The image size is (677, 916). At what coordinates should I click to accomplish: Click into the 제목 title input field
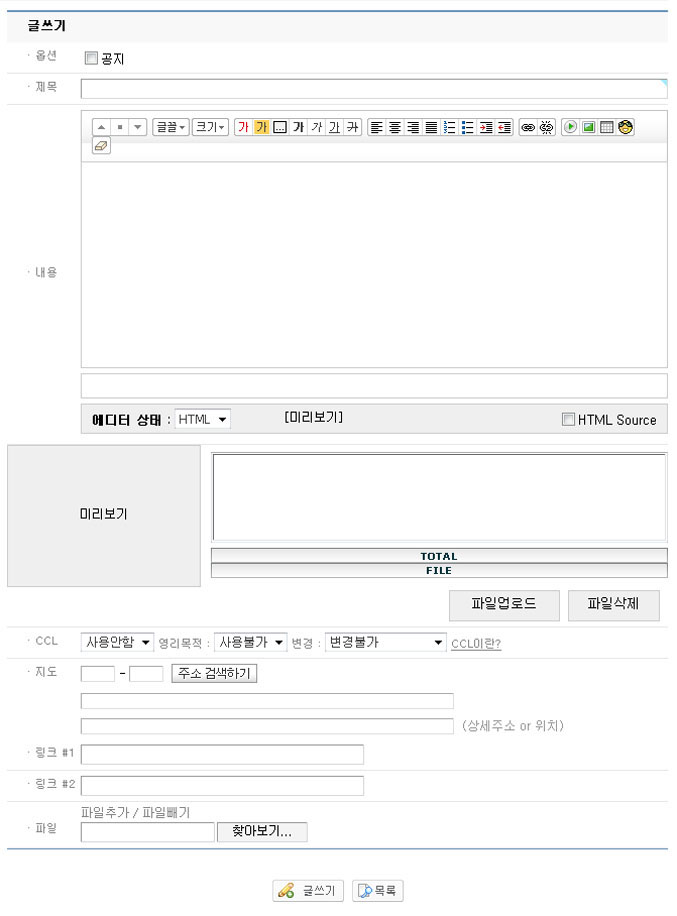tap(373, 88)
